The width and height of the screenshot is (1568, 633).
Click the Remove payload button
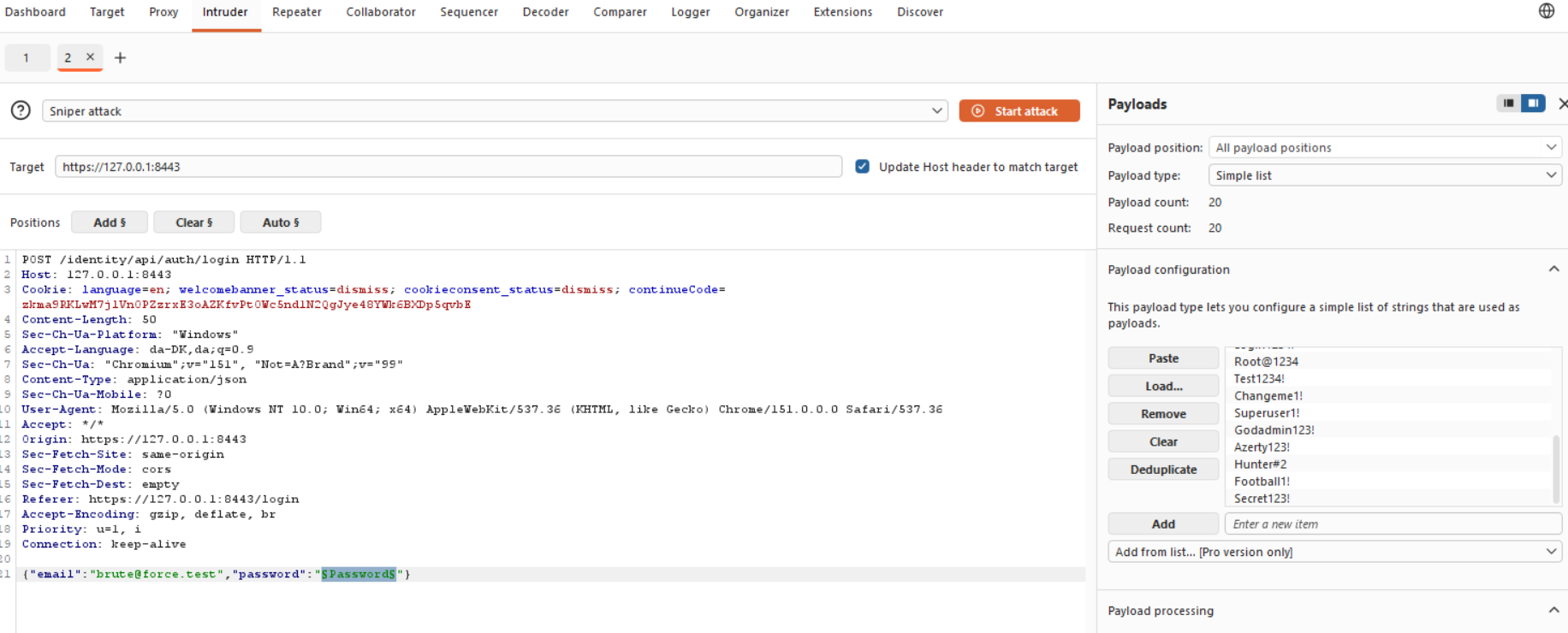coord(1163,414)
